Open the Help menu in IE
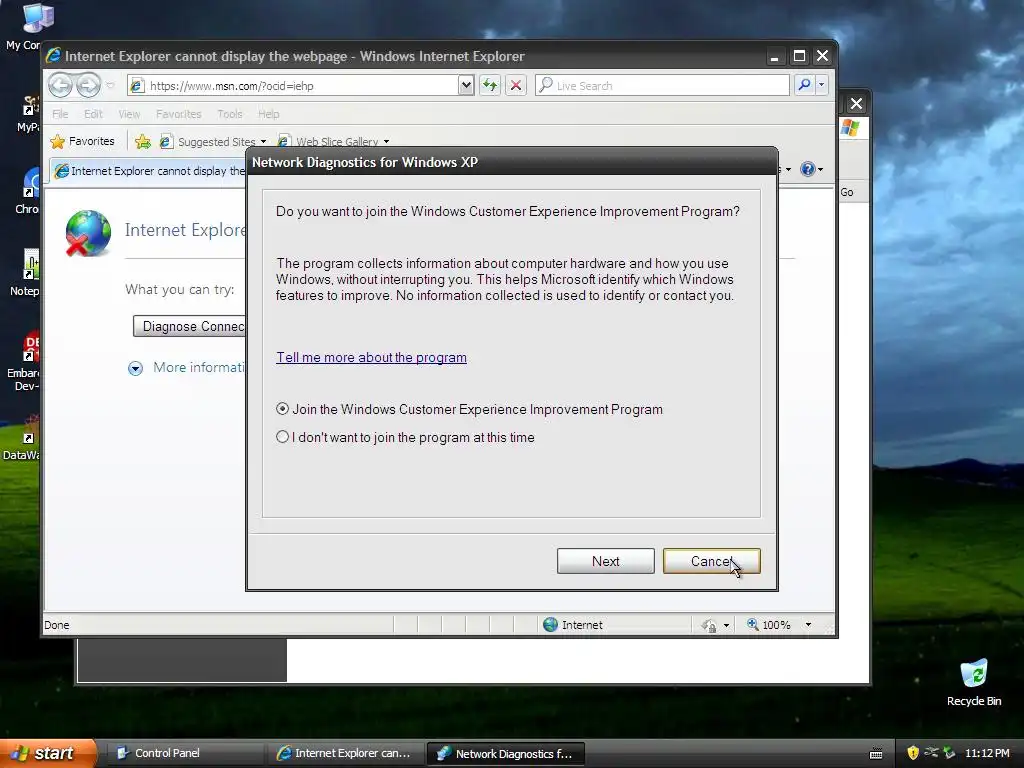The height and width of the screenshot is (768, 1024). pyautogui.click(x=268, y=114)
